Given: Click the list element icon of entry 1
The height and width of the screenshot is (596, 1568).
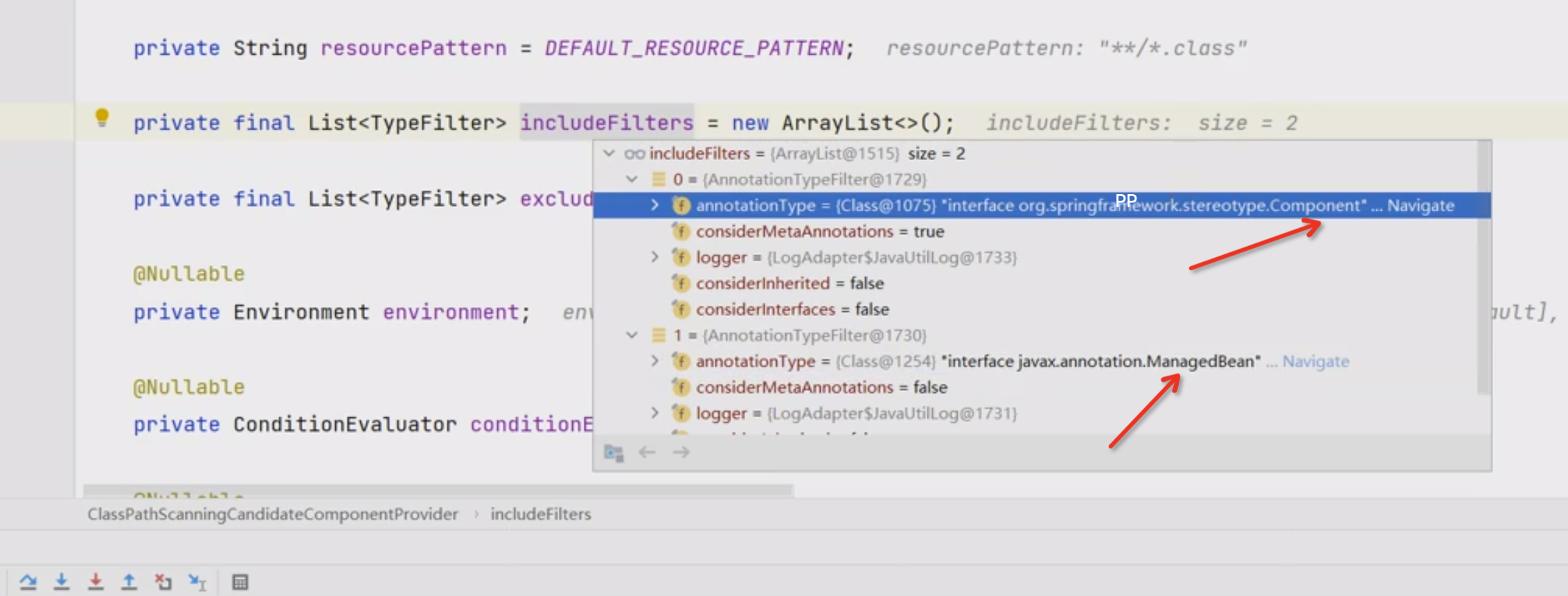Looking at the screenshot, I should pos(659,335).
